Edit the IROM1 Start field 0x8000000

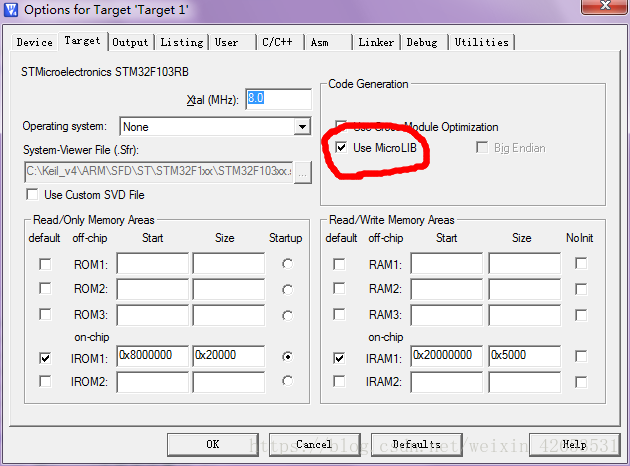[153, 356]
